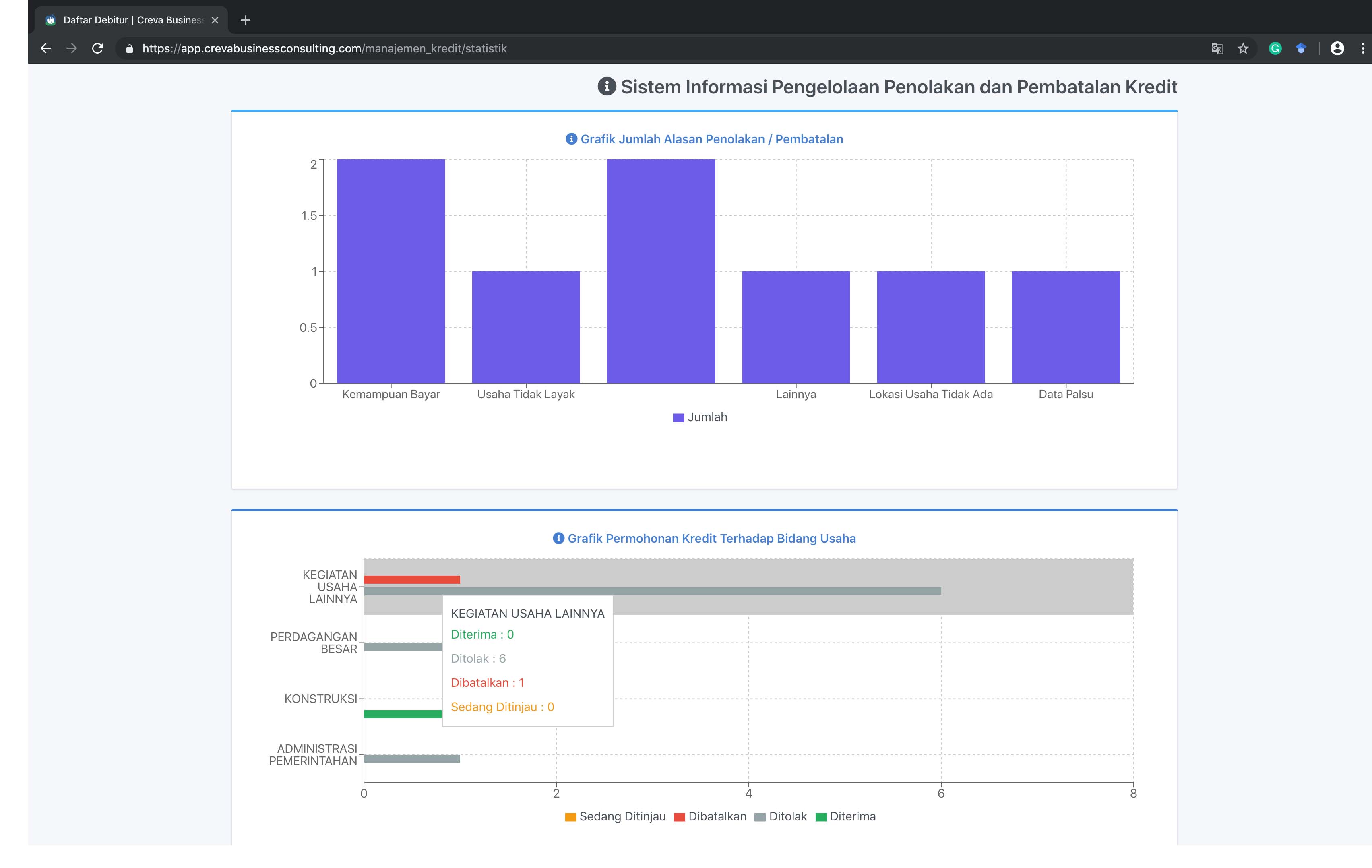Click the Data Palsu bar
Viewport: 1372px width, 868px height.
tap(1066, 327)
